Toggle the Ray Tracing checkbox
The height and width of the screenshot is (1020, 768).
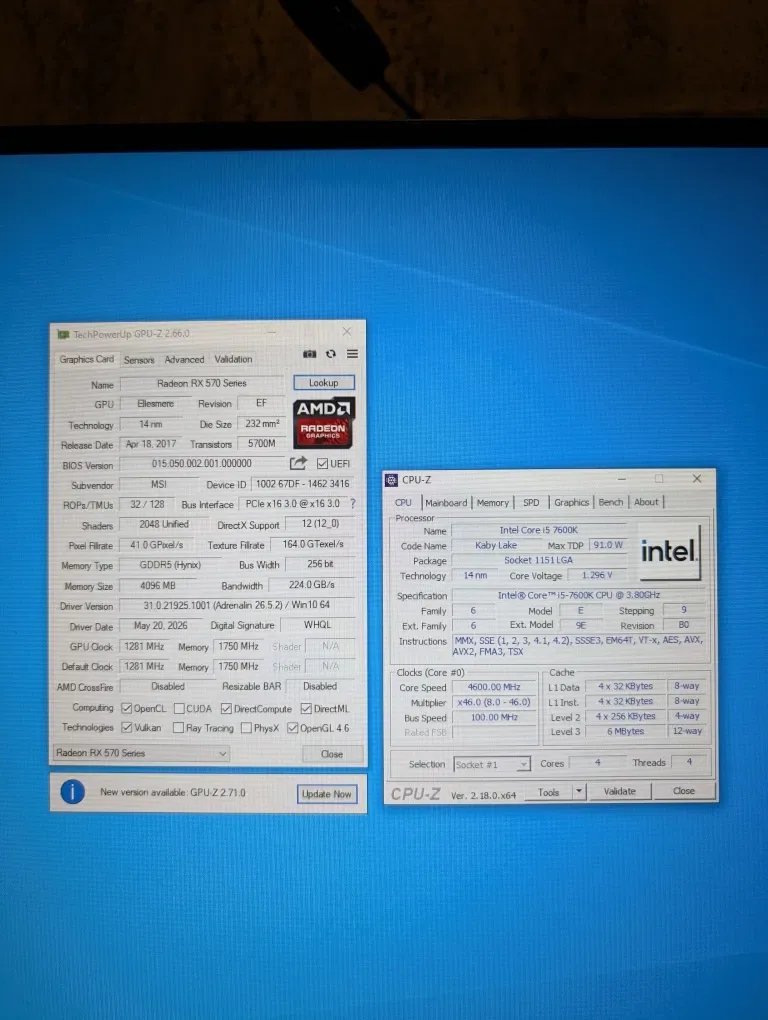click(x=178, y=728)
